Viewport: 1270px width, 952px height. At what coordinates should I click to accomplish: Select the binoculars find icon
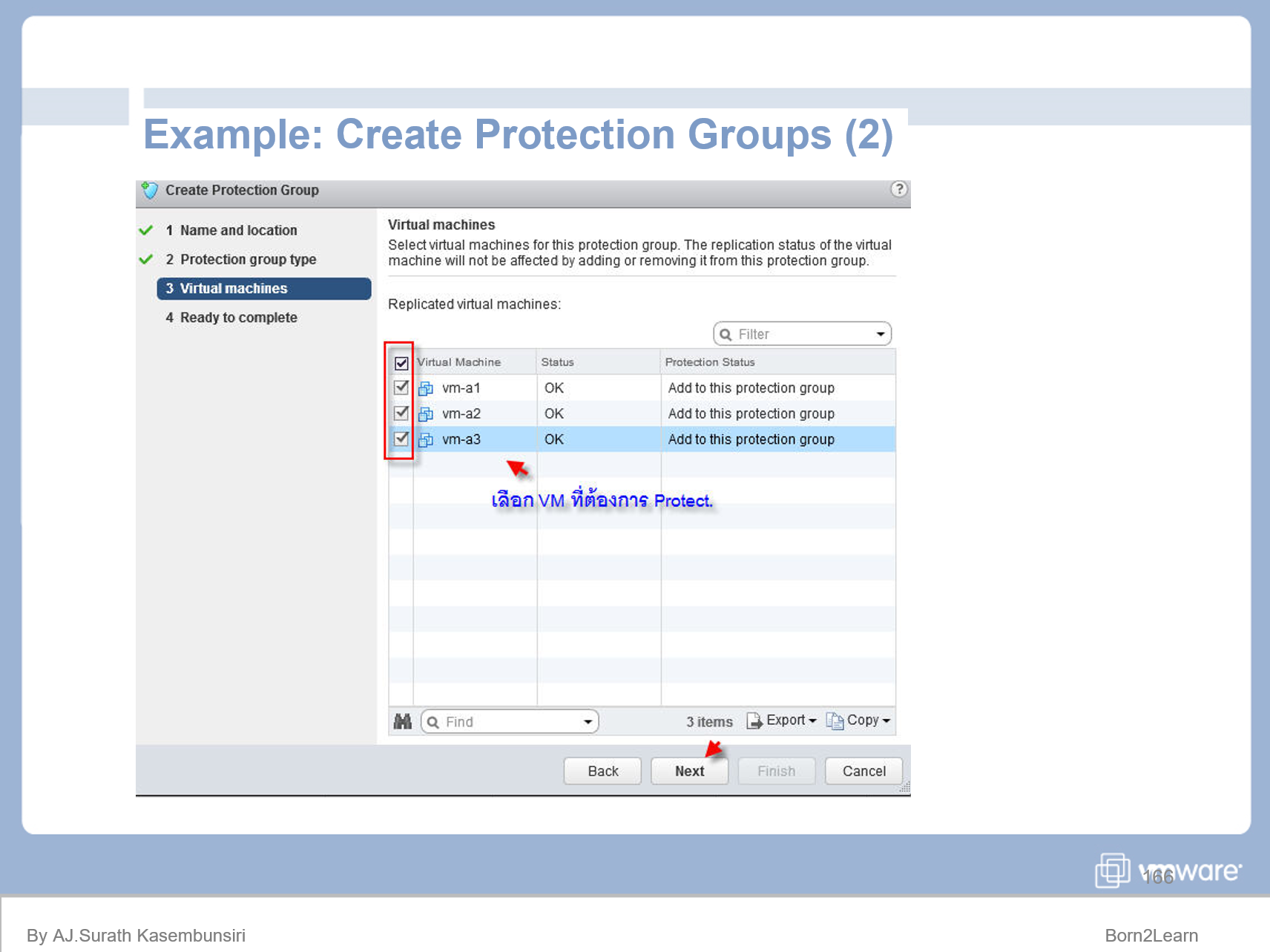403,720
